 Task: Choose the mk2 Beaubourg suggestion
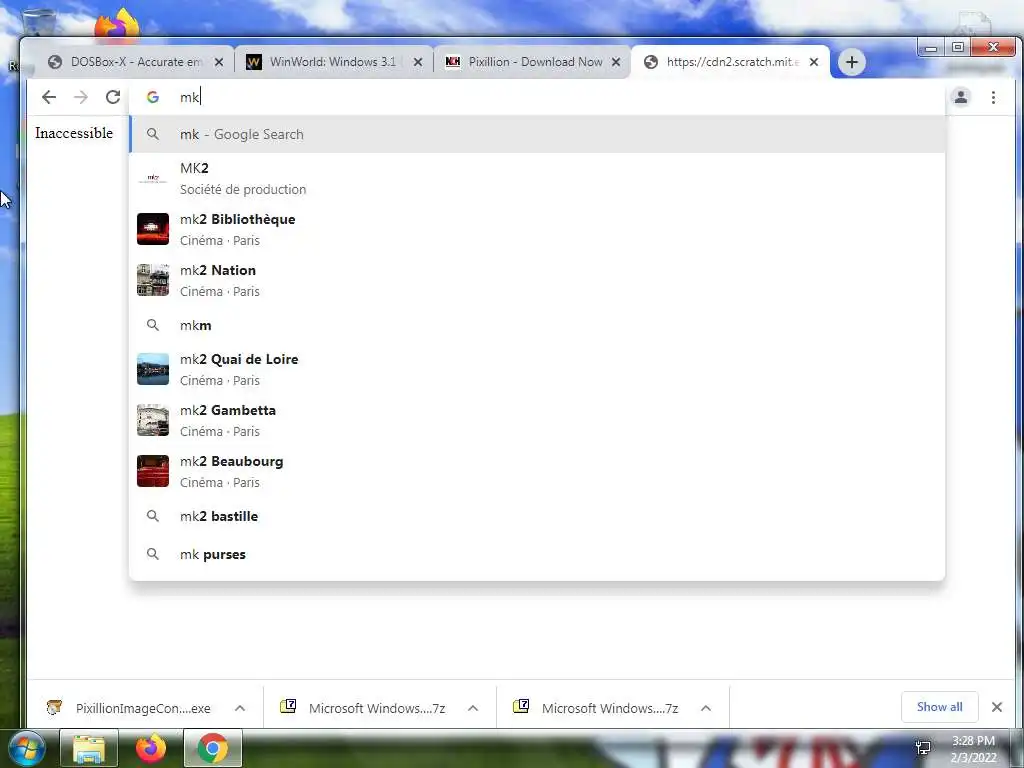point(537,472)
